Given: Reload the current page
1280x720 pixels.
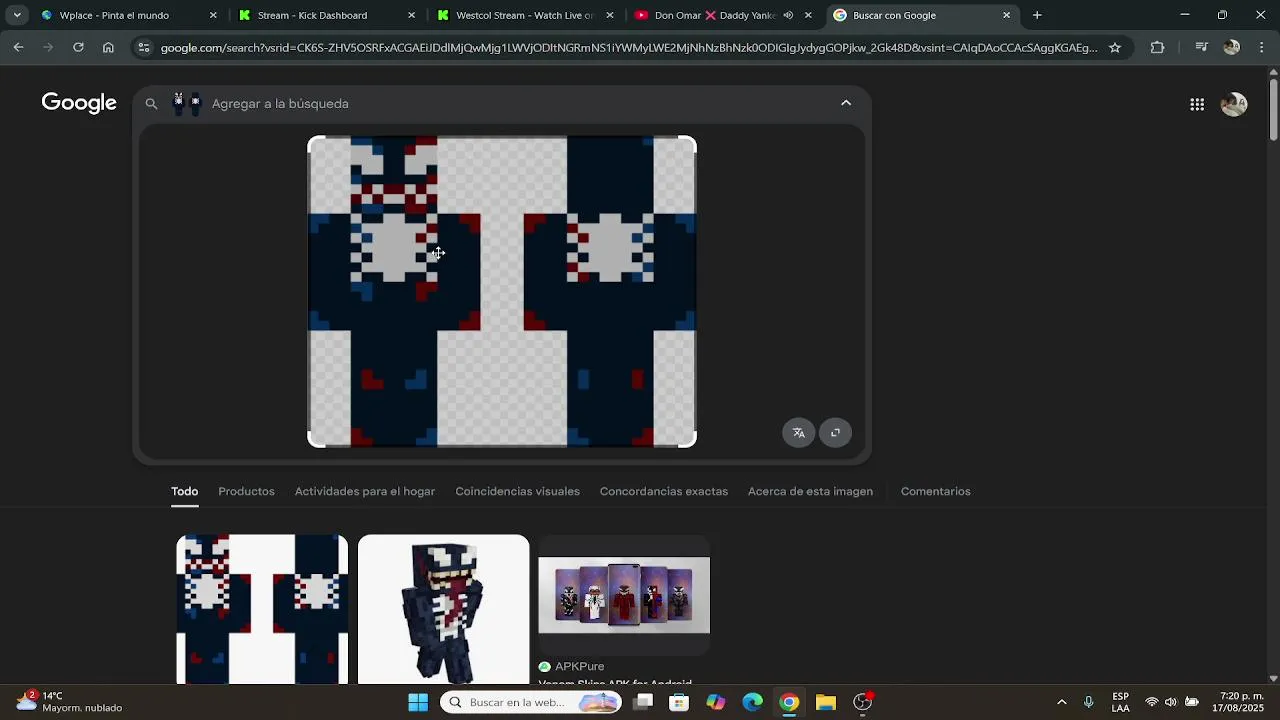Looking at the screenshot, I should pyautogui.click(x=78, y=47).
